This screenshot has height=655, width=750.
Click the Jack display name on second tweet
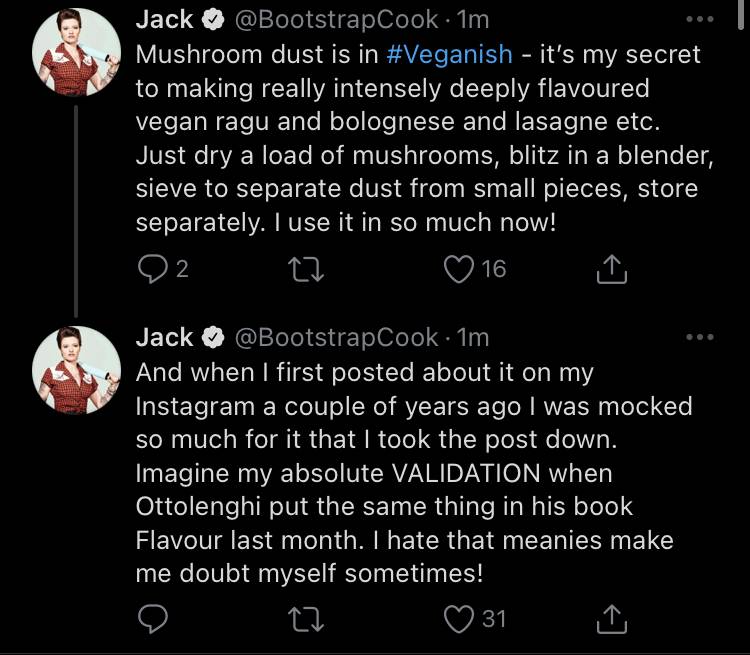[164, 337]
